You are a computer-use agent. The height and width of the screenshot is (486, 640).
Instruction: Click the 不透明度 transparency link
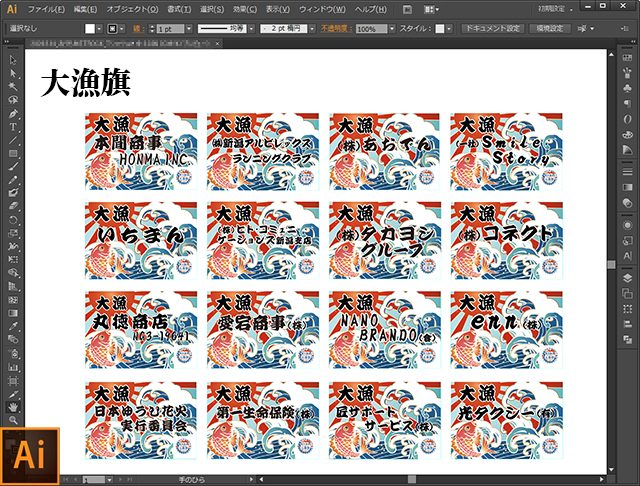(336, 29)
